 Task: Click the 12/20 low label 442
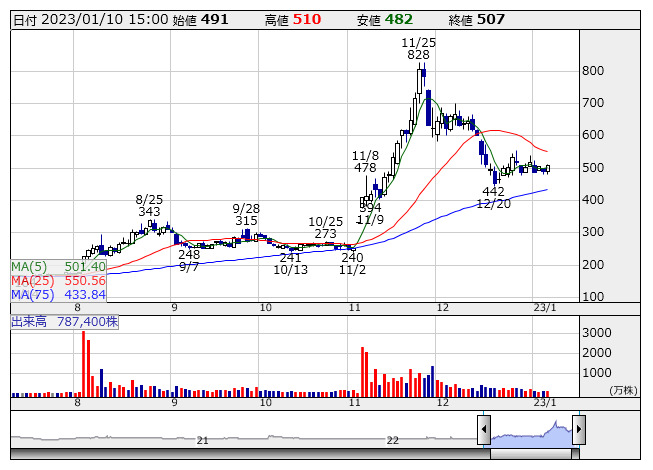coord(493,191)
